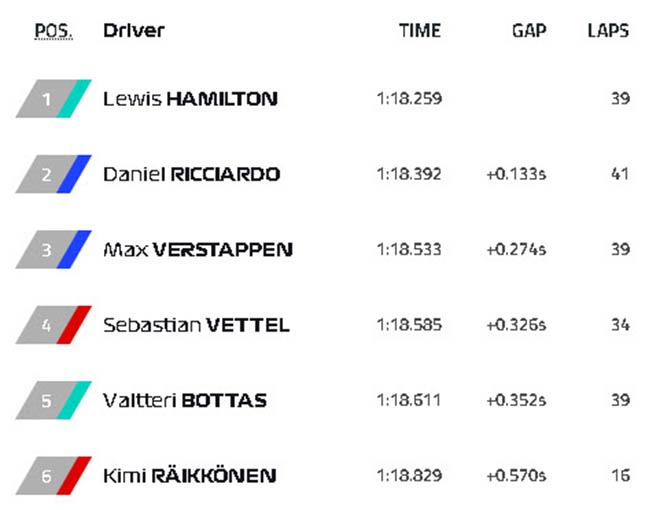
Task: Click Ricciardo's gap +0.133s
Action: coord(516,174)
